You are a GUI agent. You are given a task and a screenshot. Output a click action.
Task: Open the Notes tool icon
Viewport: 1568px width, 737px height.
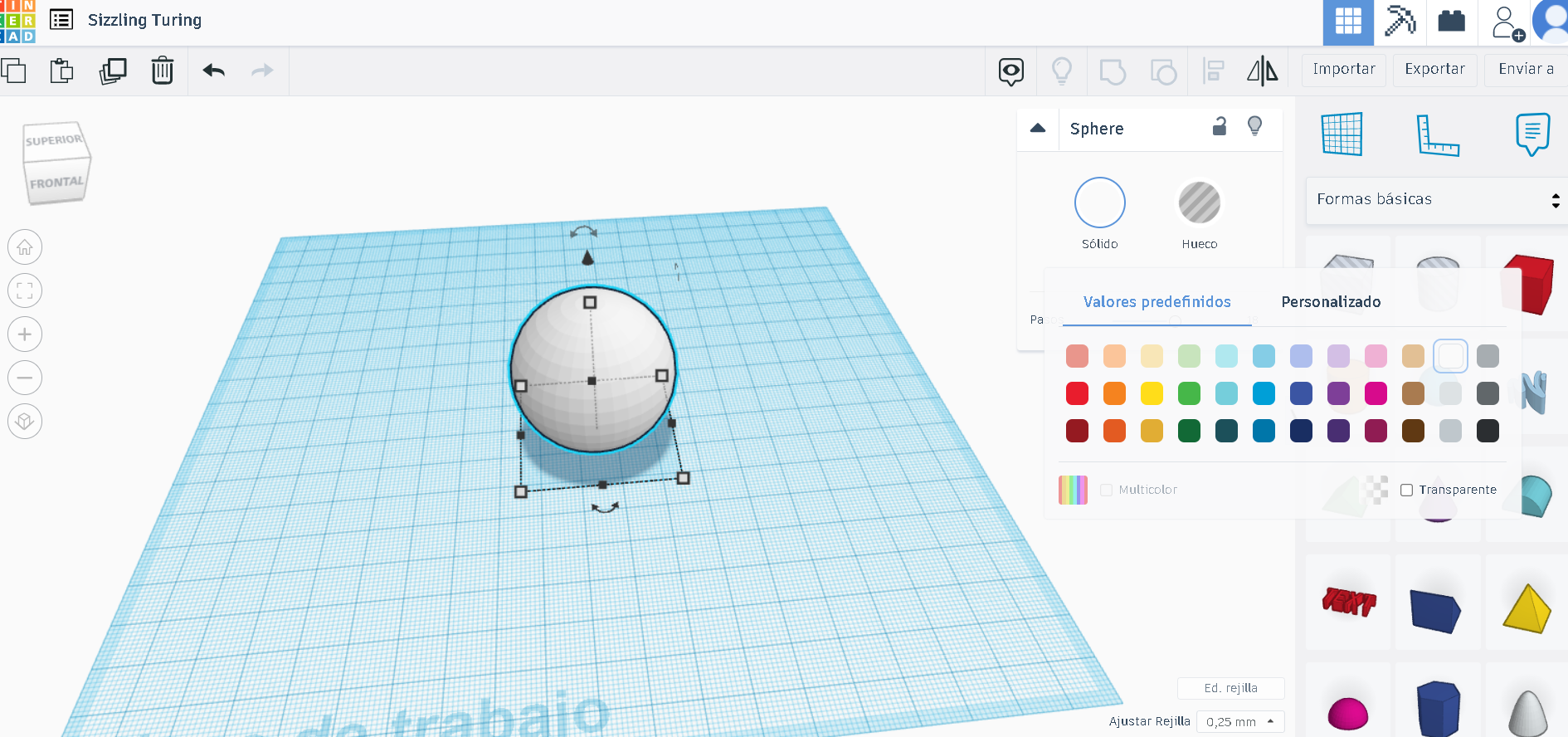tap(1532, 134)
